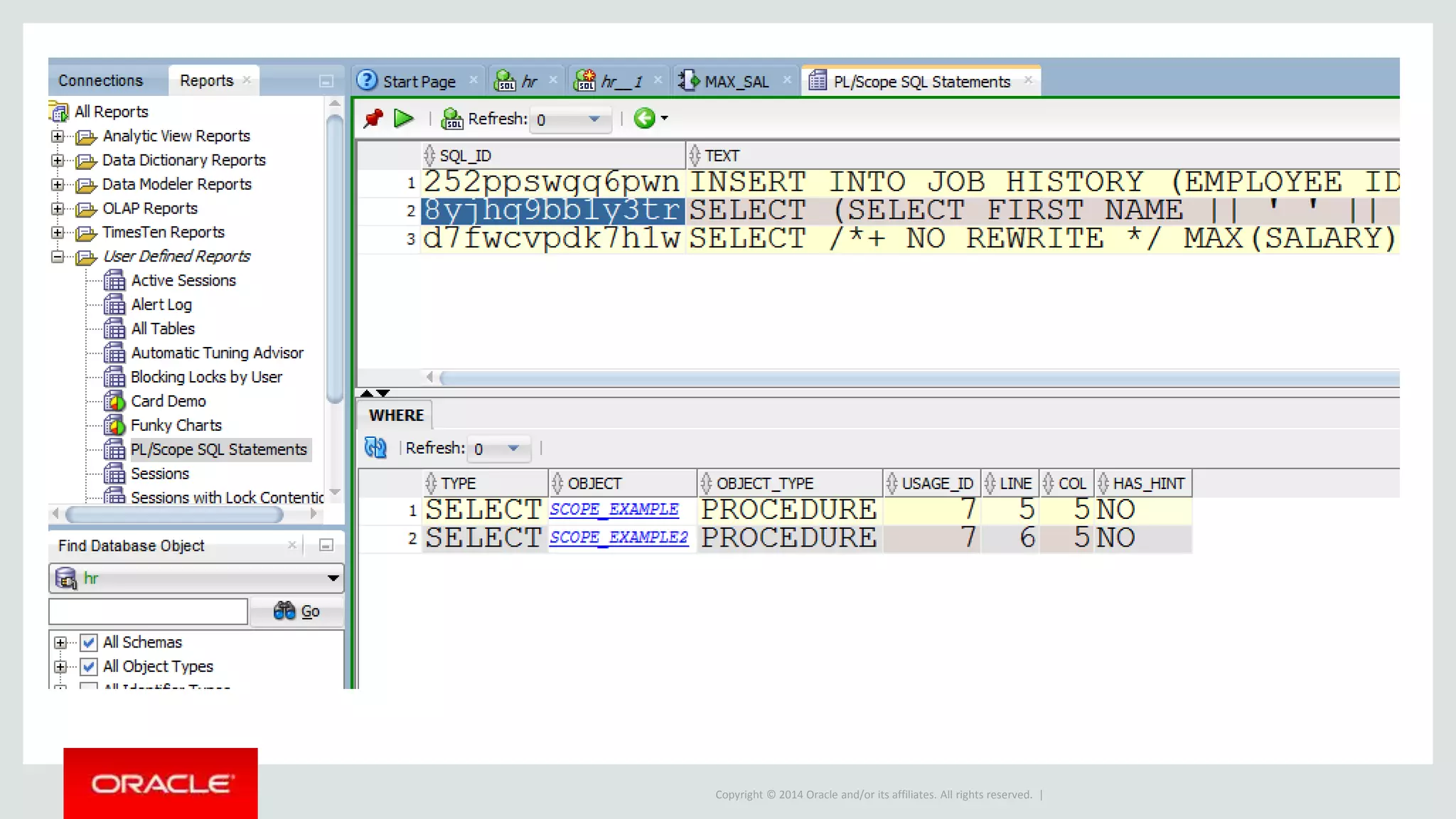Click the Find Database Object search field
Image resolution: width=1456 pixels, height=819 pixels.
pyautogui.click(x=148, y=611)
